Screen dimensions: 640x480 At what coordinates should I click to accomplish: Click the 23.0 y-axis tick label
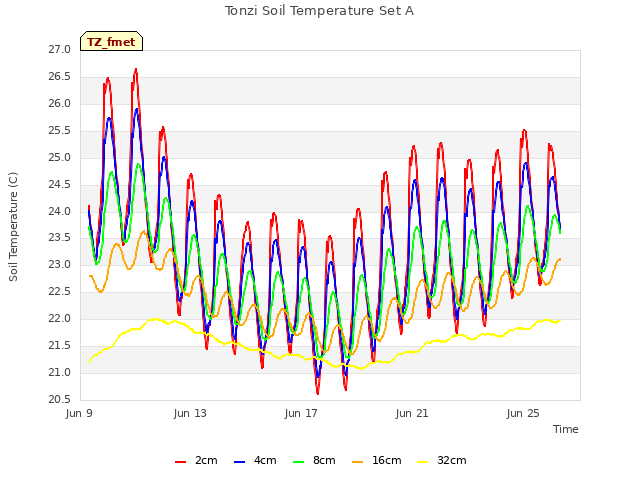[x=60, y=265]
